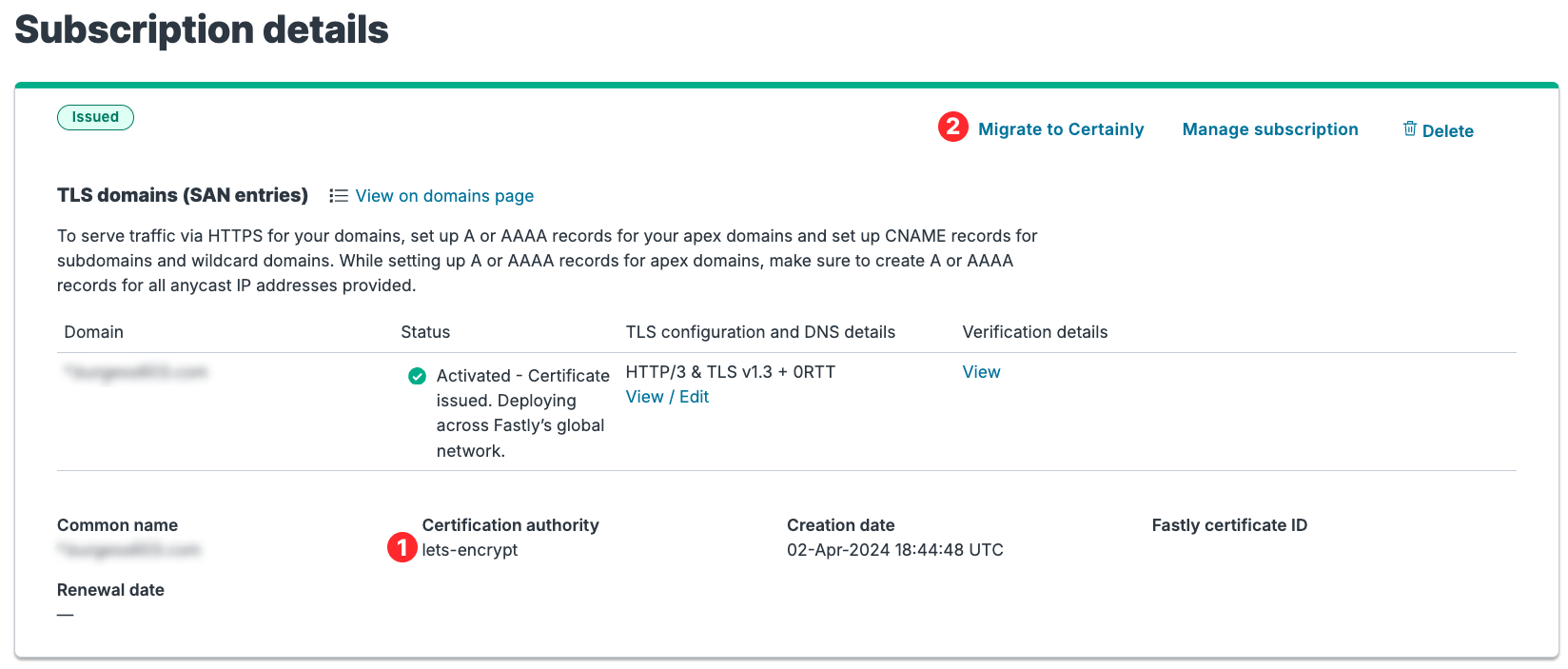
Task: Click the Delete action
Action: pyautogui.click(x=1447, y=130)
